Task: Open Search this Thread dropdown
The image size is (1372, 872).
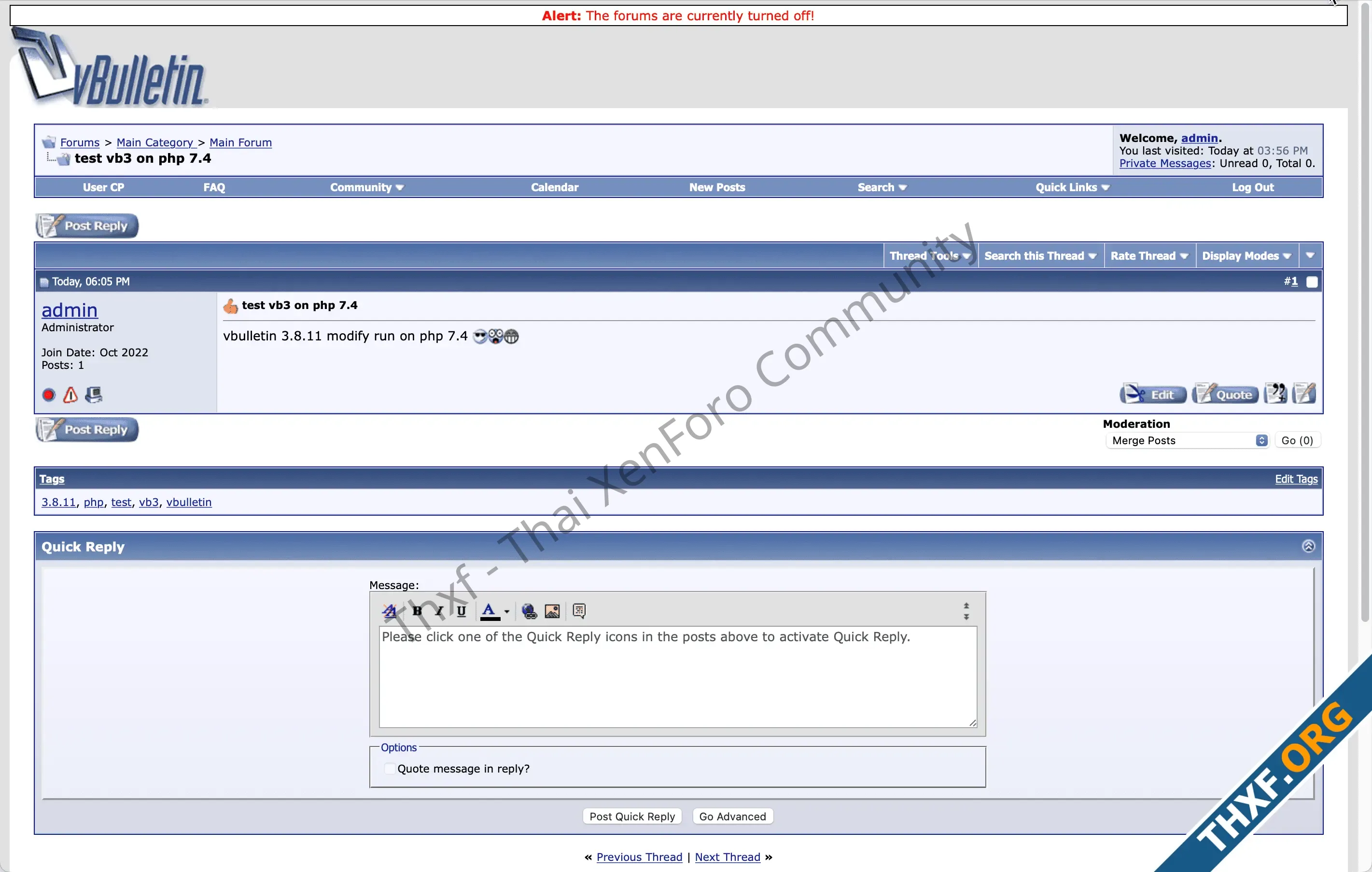Action: 1040,256
